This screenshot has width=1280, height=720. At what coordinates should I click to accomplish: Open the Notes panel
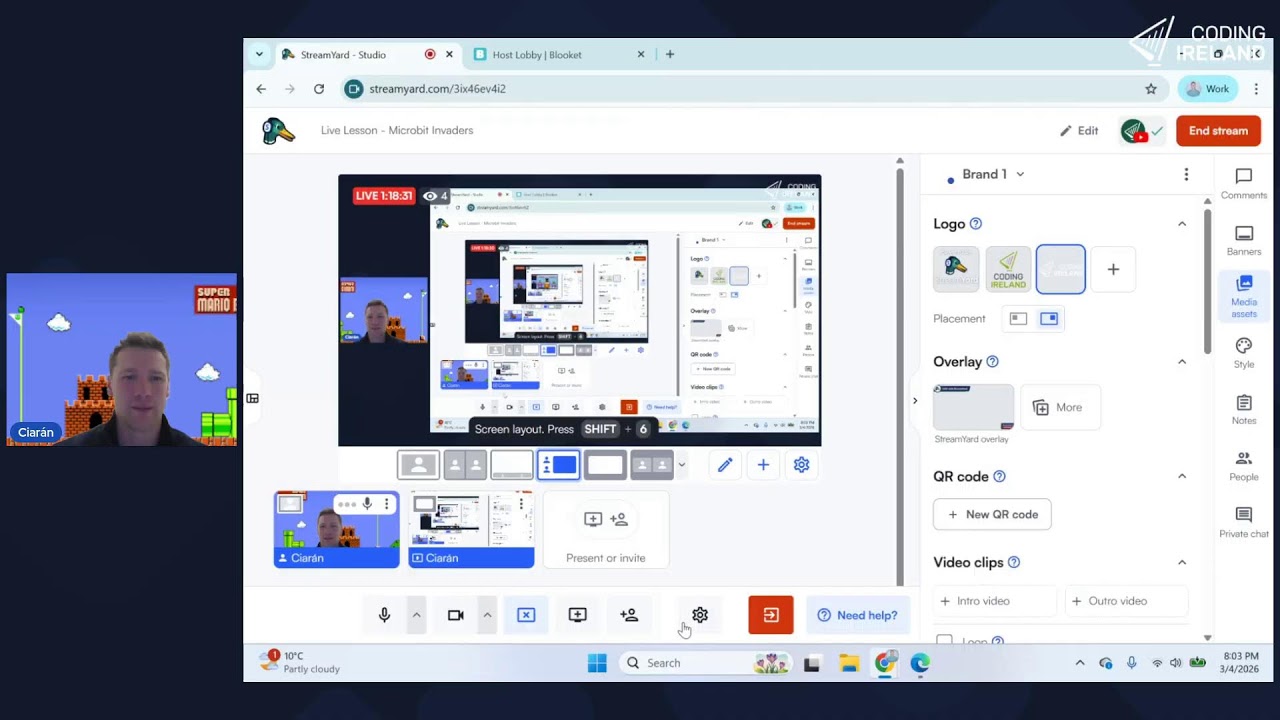[x=1243, y=409]
